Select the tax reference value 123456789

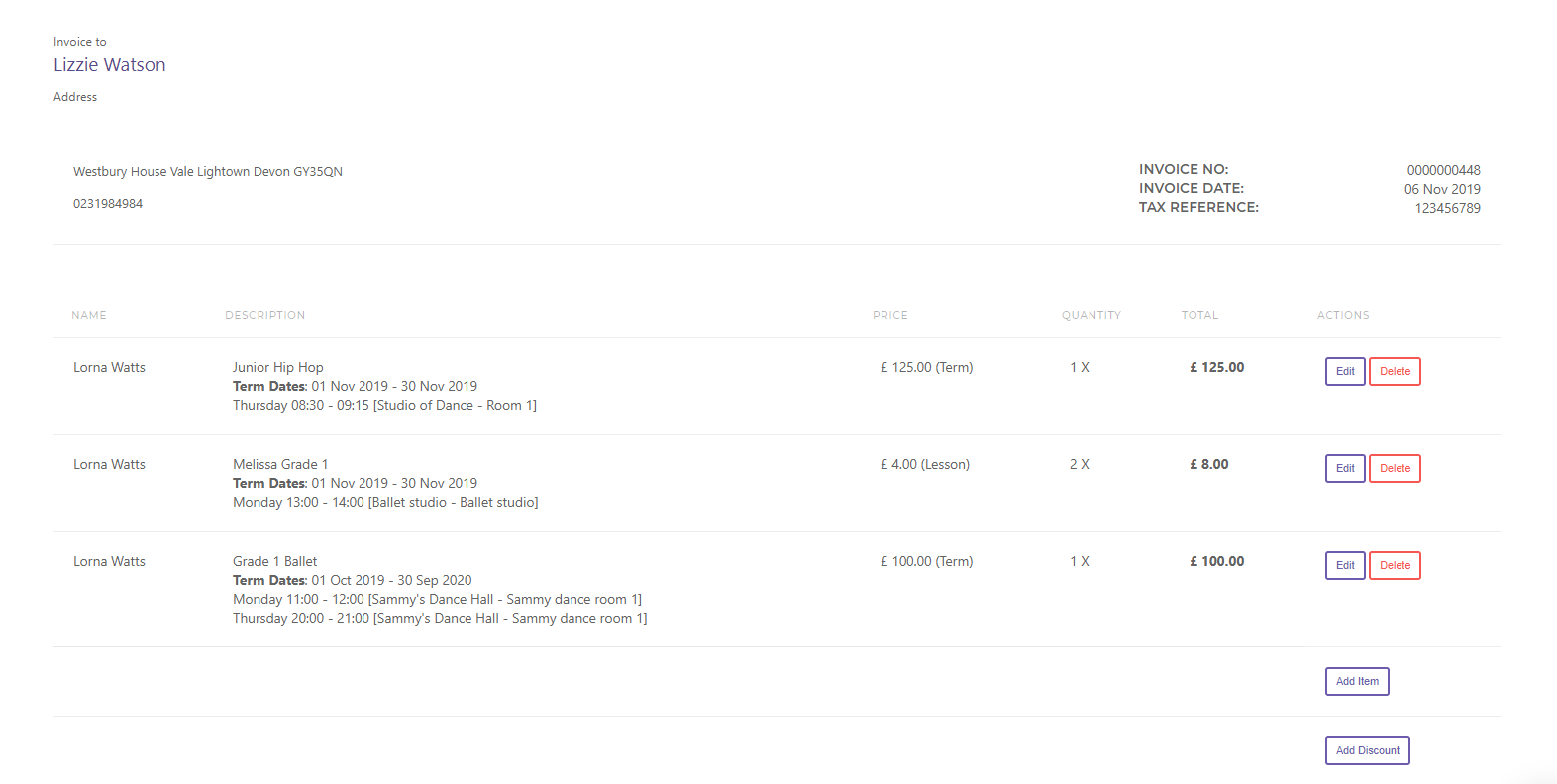click(x=1447, y=208)
